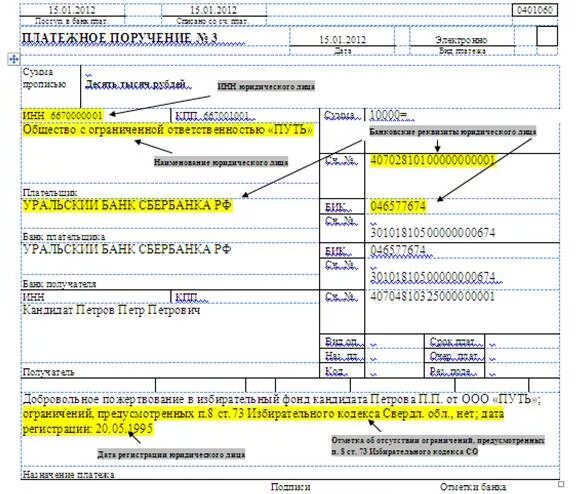Click callout "ИНН юридического лица"
Screen dimensions: 577x494
pos(266,87)
